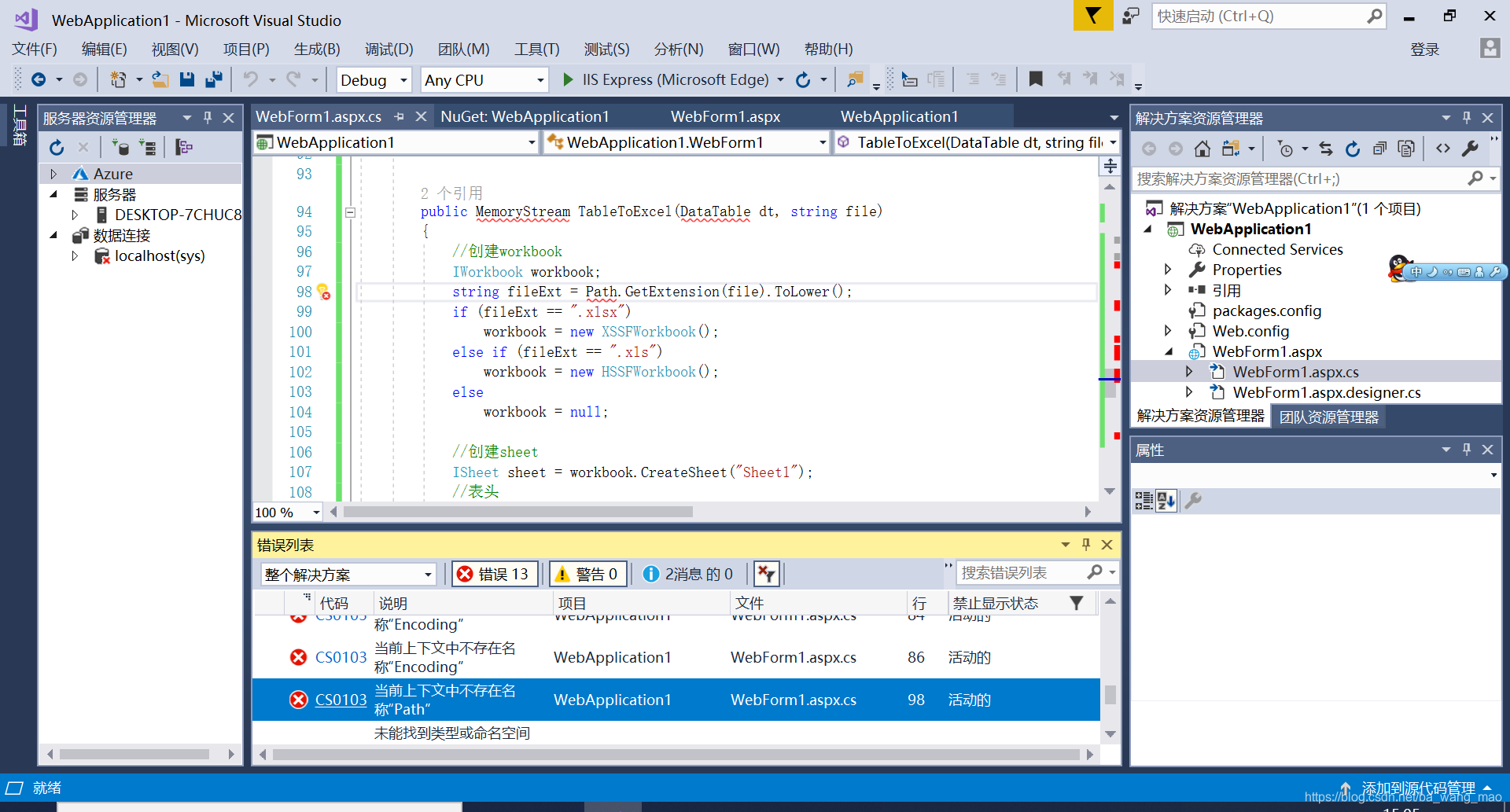Collapse the WebForm1.aspx node
This screenshot has width=1510, height=812.
tap(1169, 351)
